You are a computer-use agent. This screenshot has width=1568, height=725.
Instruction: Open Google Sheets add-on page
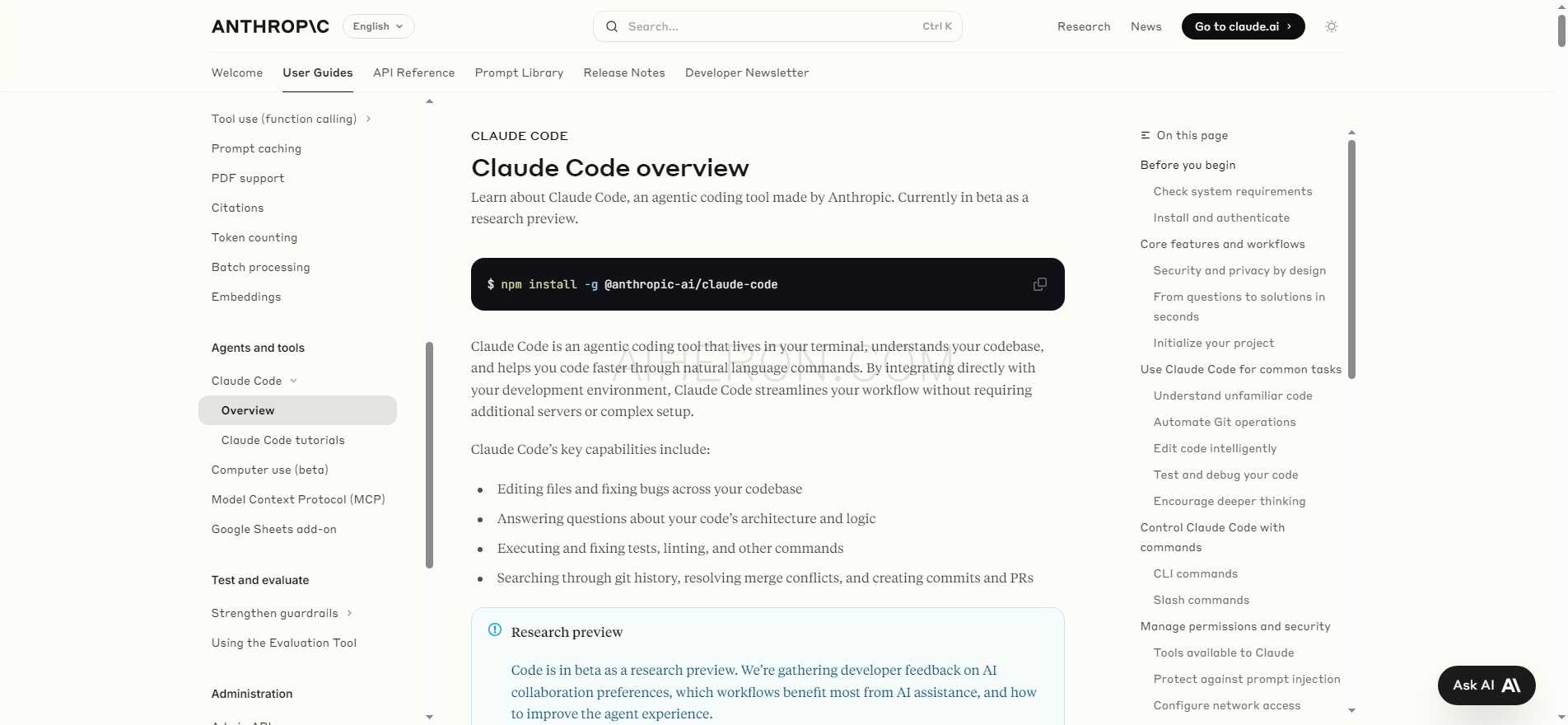coord(274,529)
